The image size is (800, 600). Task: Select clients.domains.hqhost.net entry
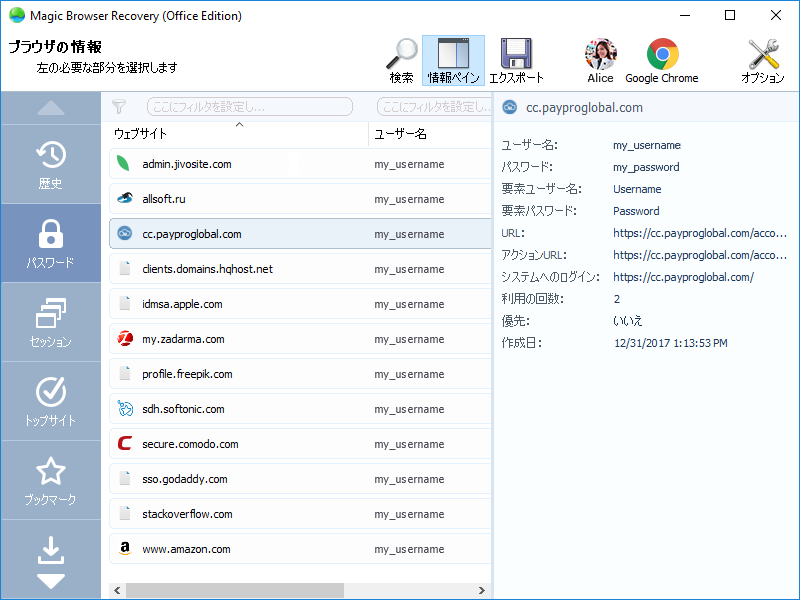(301, 269)
